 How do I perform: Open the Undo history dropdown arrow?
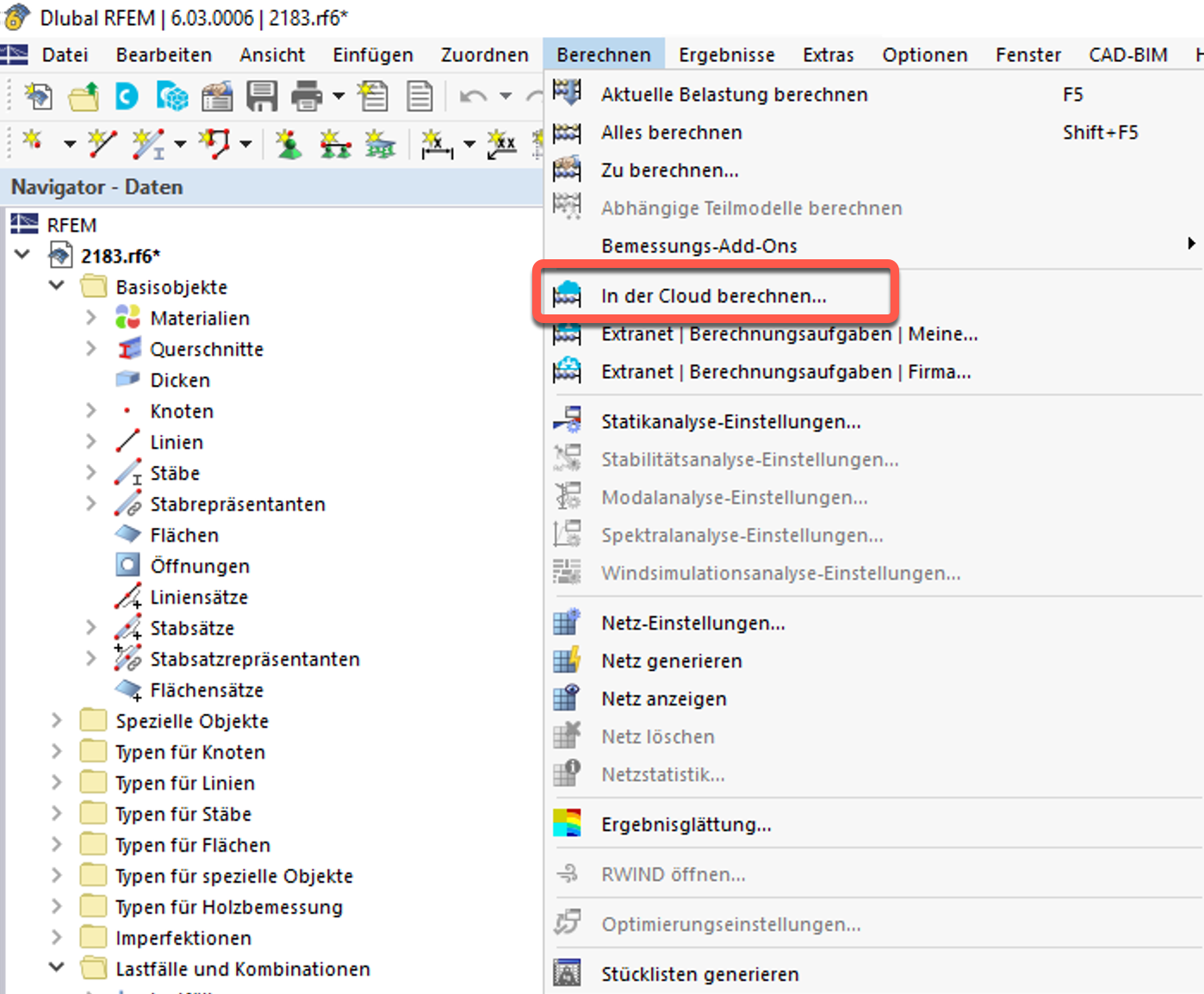pos(506,96)
